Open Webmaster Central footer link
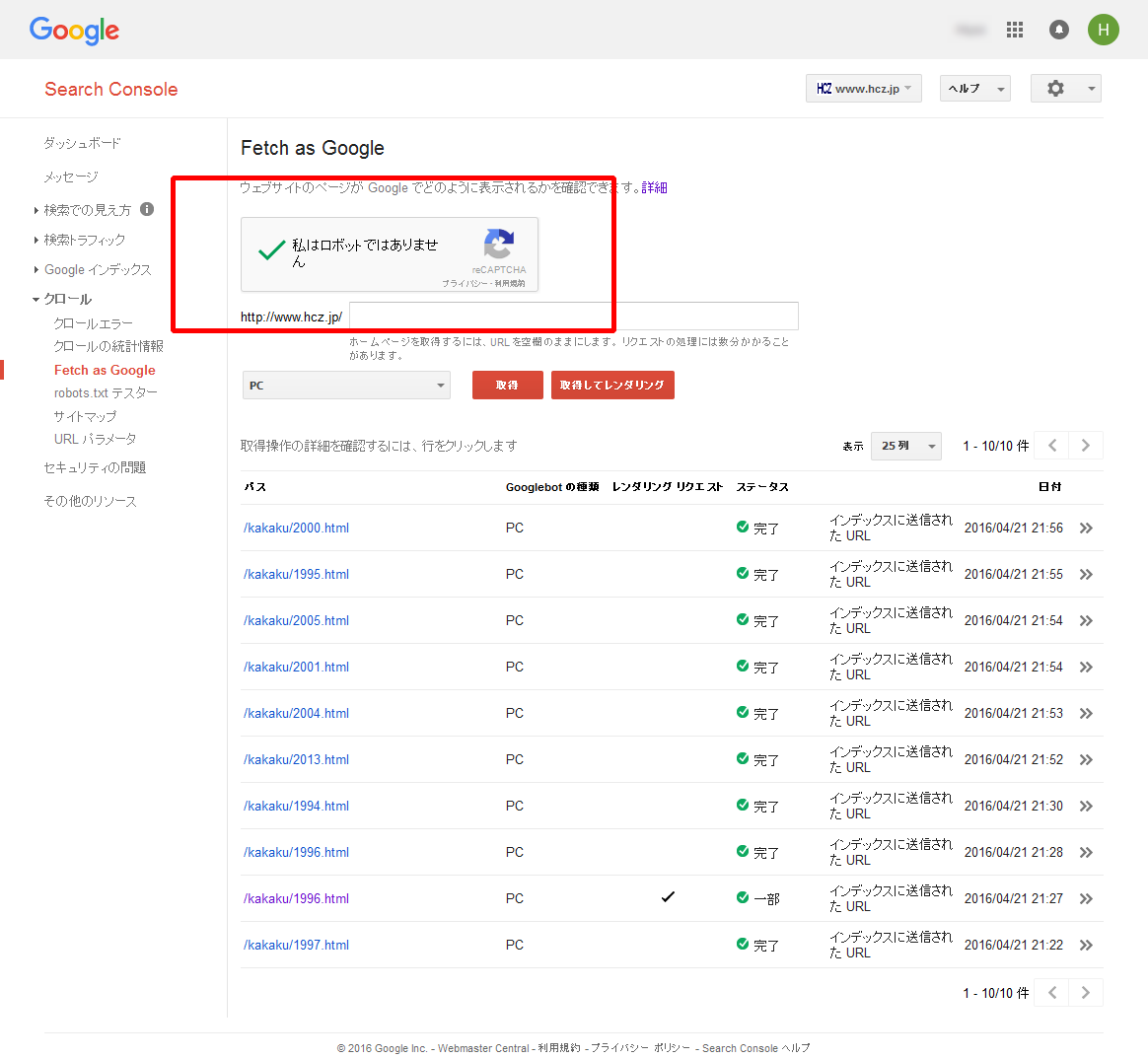The height and width of the screenshot is (1059, 1148). point(483,1048)
